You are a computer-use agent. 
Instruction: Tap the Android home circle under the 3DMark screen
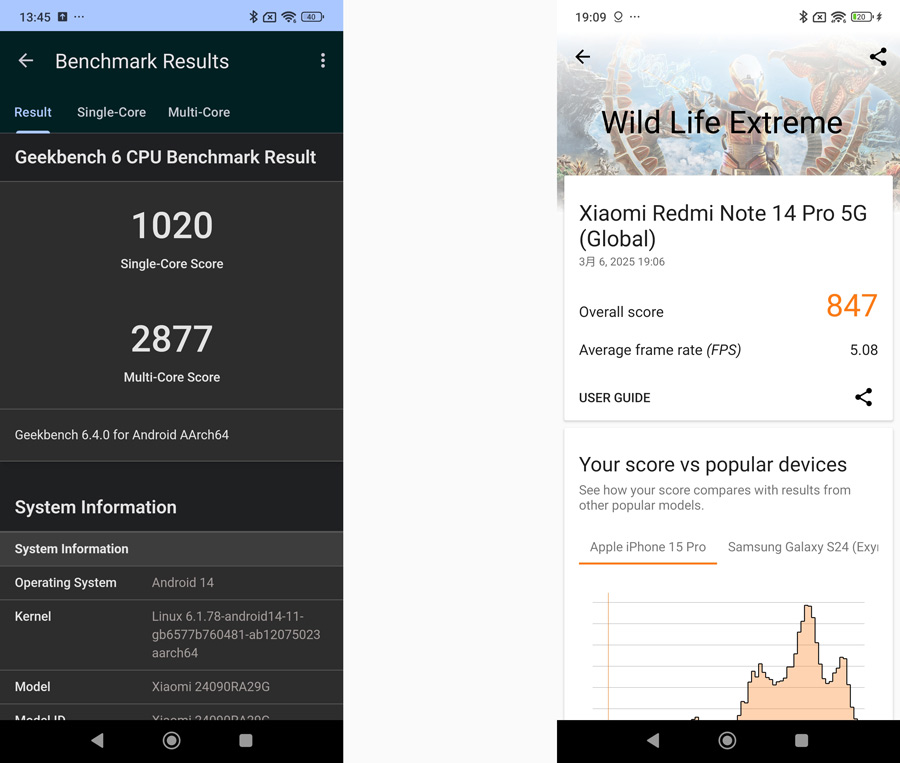click(727, 740)
